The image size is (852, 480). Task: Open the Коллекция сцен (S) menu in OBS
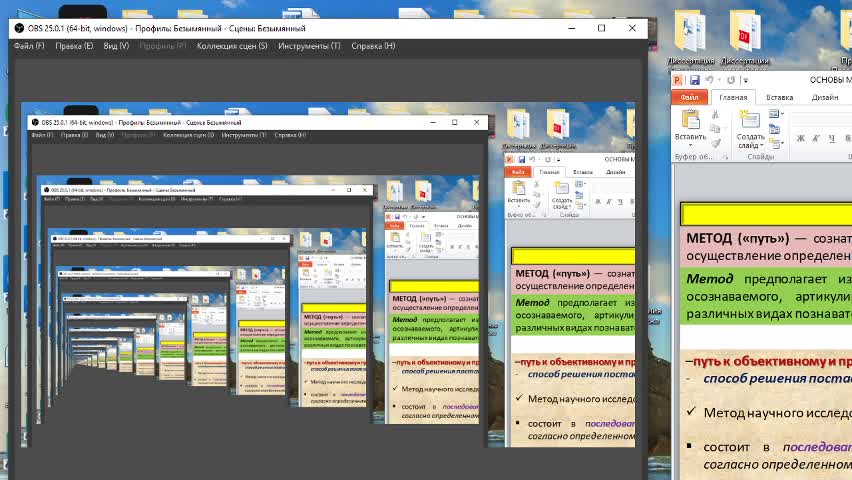232,46
